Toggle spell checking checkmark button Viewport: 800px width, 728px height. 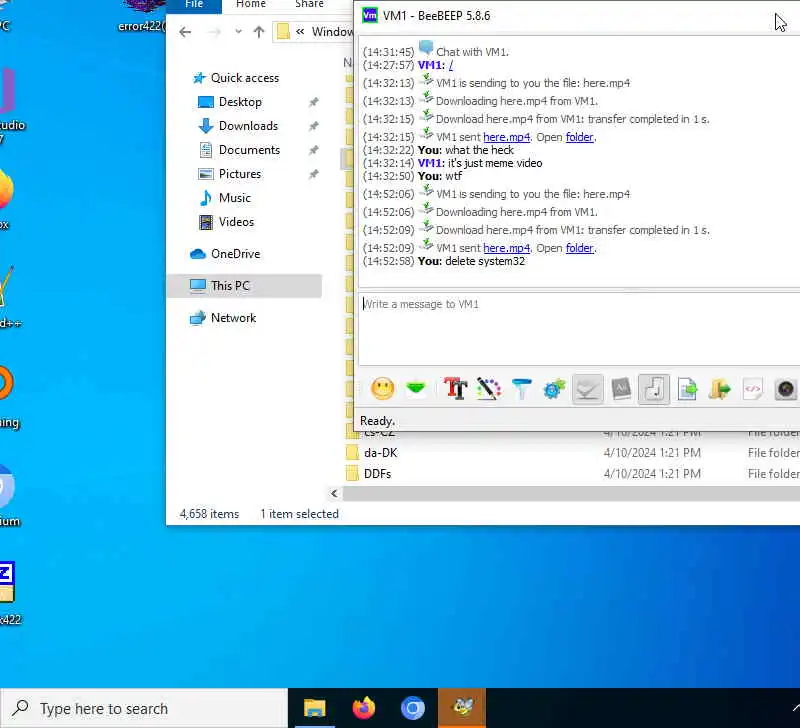pyautogui.click(x=587, y=390)
